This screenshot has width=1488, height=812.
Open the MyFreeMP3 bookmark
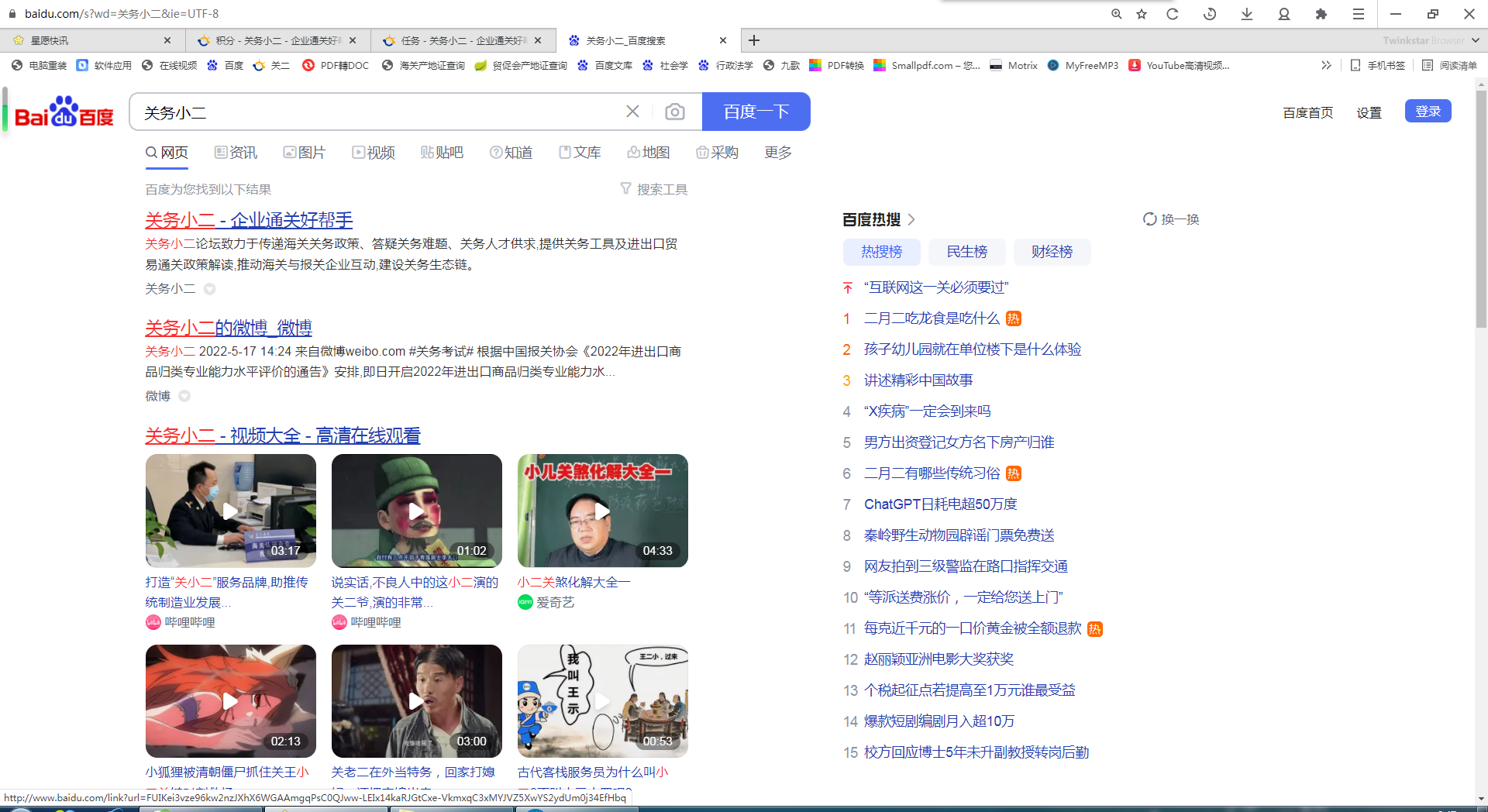(1083, 65)
